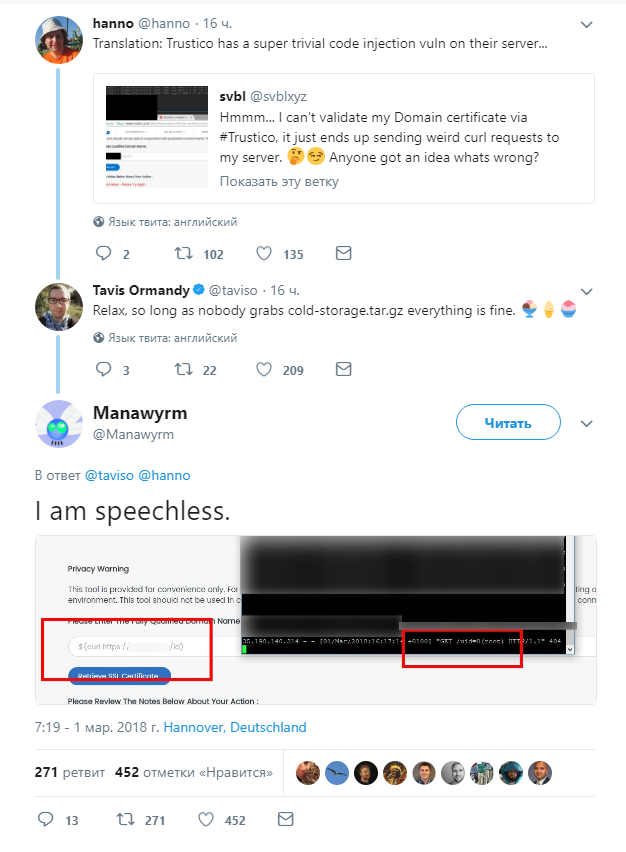Image resolution: width=626 pixels, height=852 pixels.
Task: Send hanno's tweet via direct message
Action: (x=343, y=254)
